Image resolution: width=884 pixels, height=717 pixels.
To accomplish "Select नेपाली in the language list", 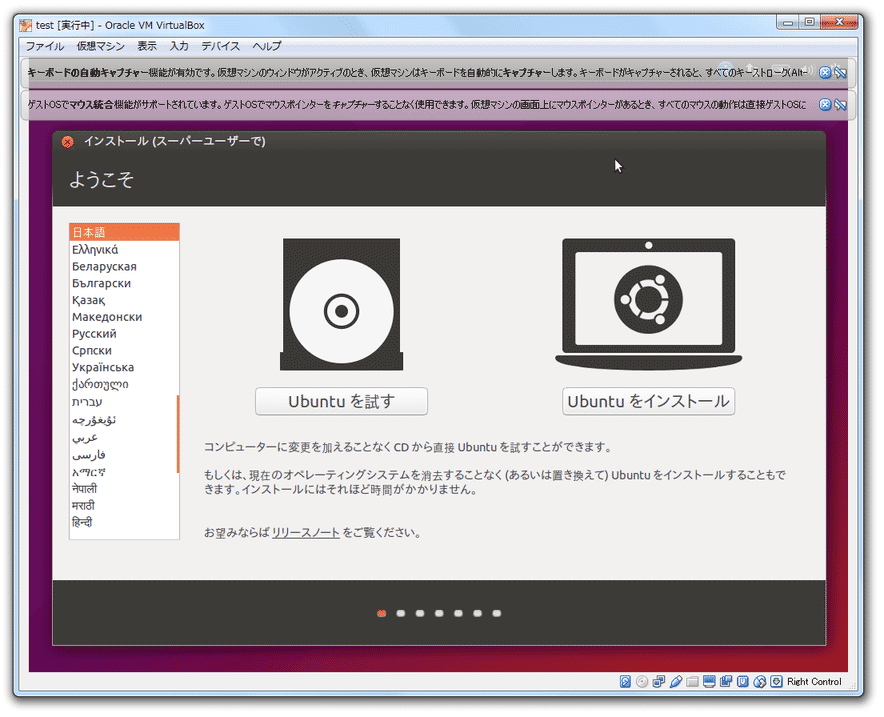I will 124,489.
